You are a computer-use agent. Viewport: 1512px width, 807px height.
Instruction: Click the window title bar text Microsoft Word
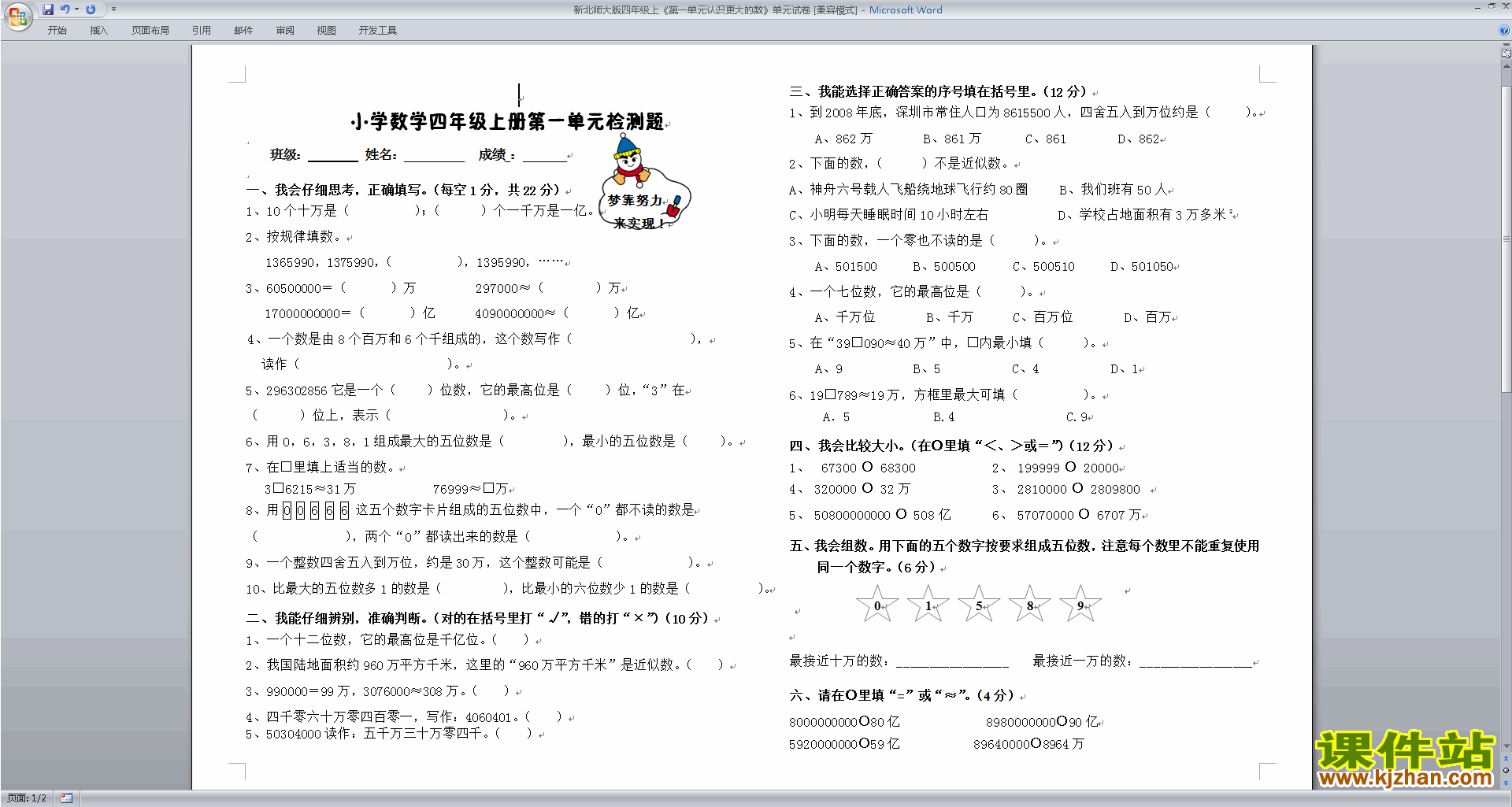906,10
